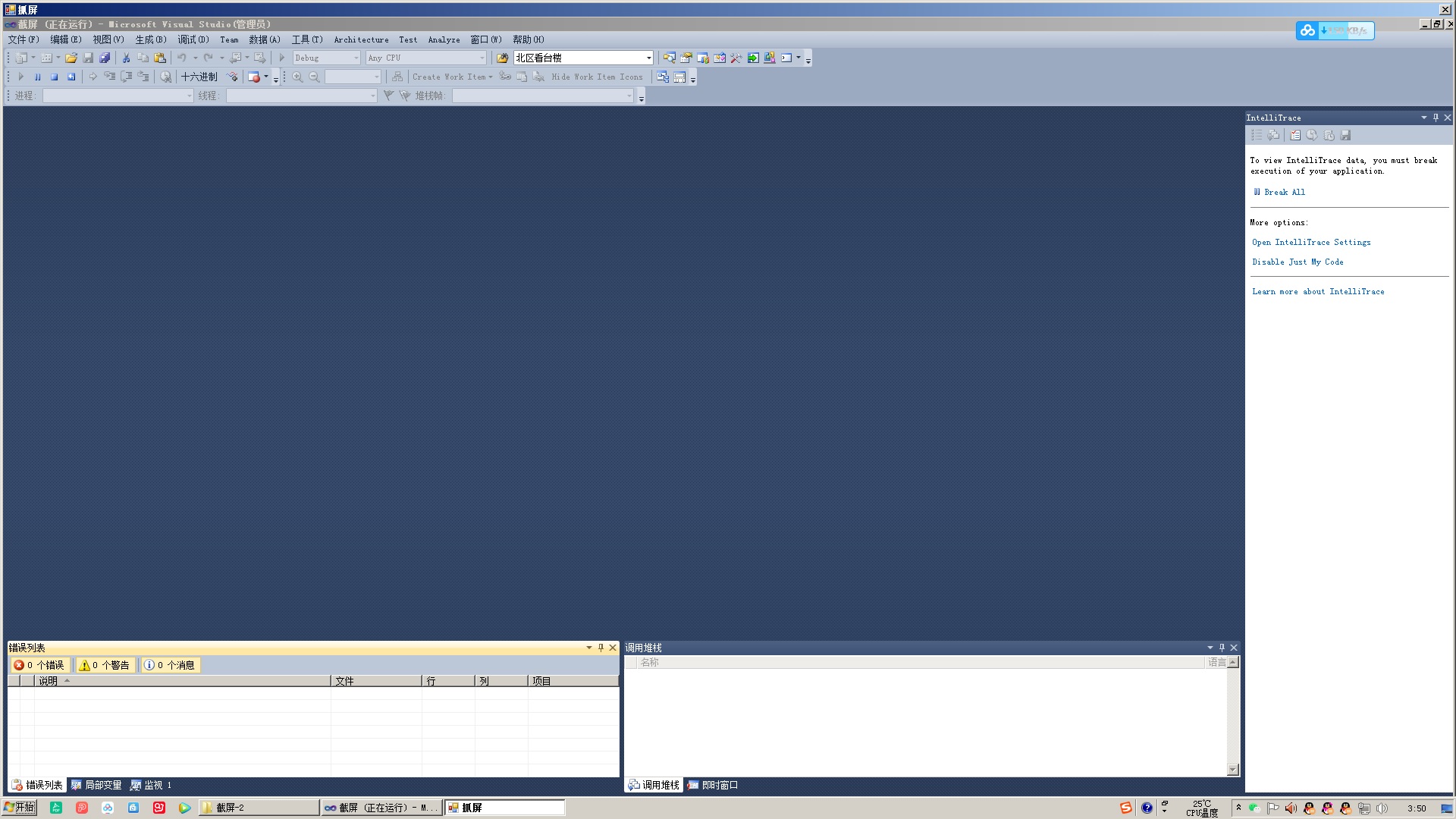Click the Cut scissors icon
The width and height of the screenshot is (1456, 819).
pos(126,58)
